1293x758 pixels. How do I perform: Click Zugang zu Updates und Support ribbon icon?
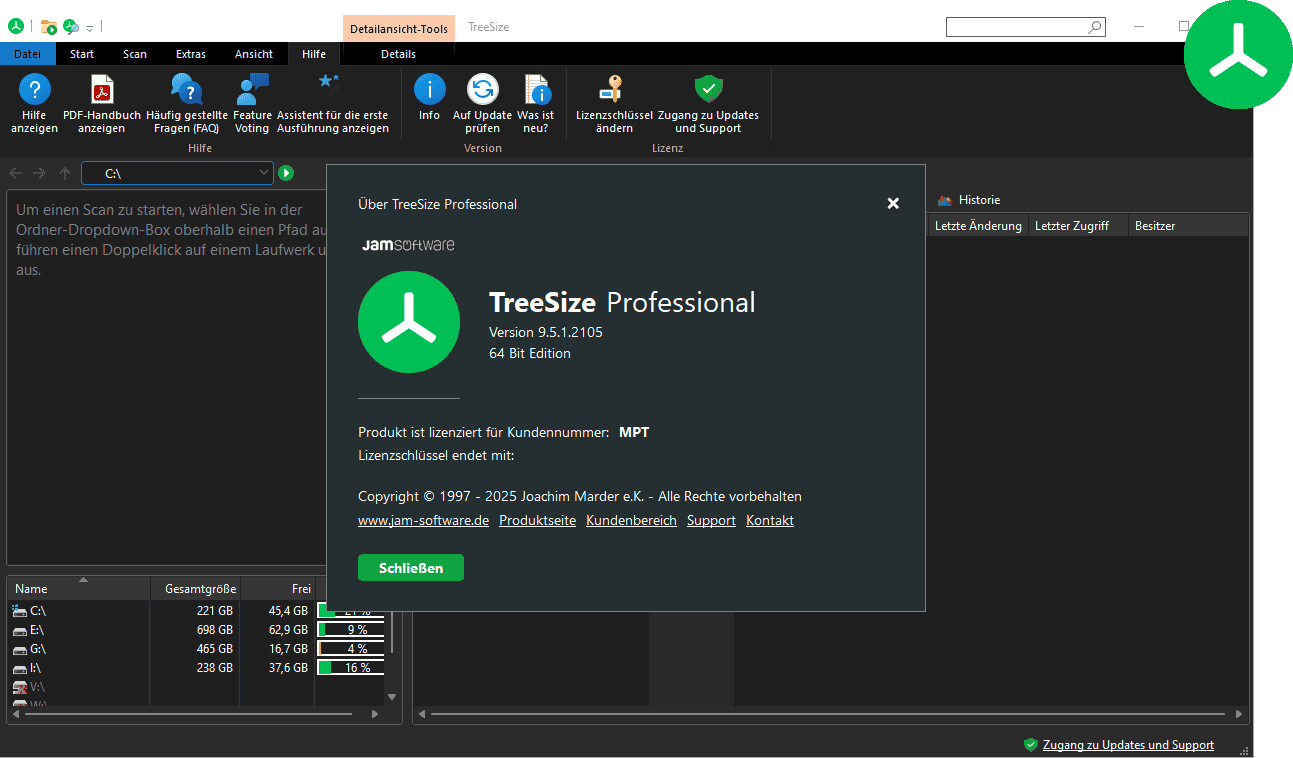pos(708,90)
